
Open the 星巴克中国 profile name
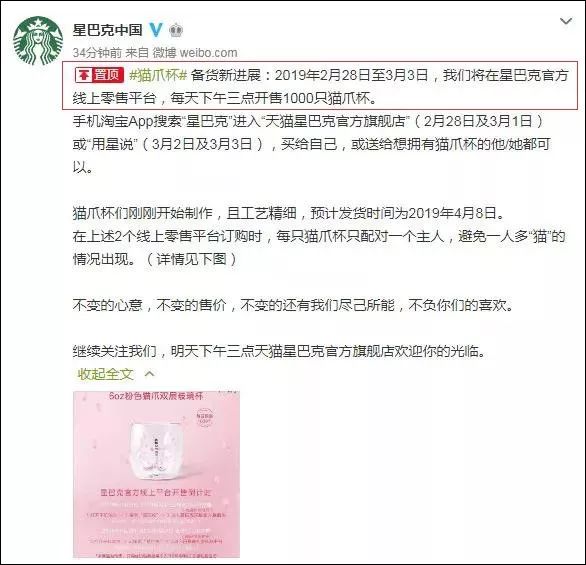pos(108,30)
